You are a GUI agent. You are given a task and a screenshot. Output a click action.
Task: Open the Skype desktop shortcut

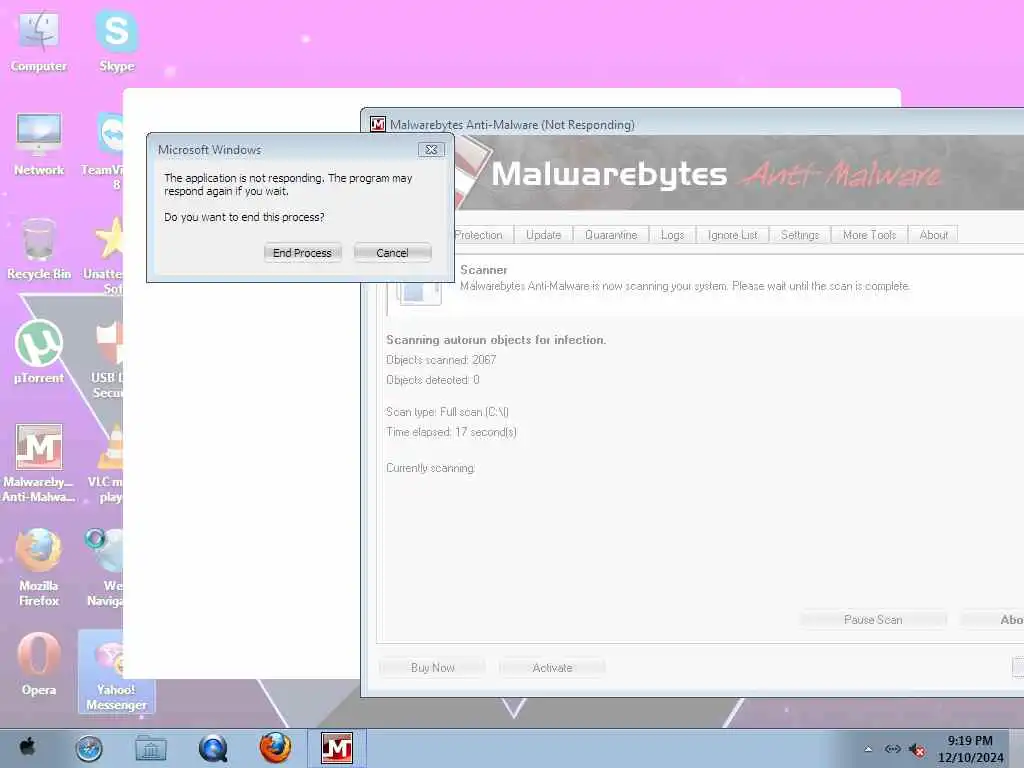pyautogui.click(x=116, y=40)
